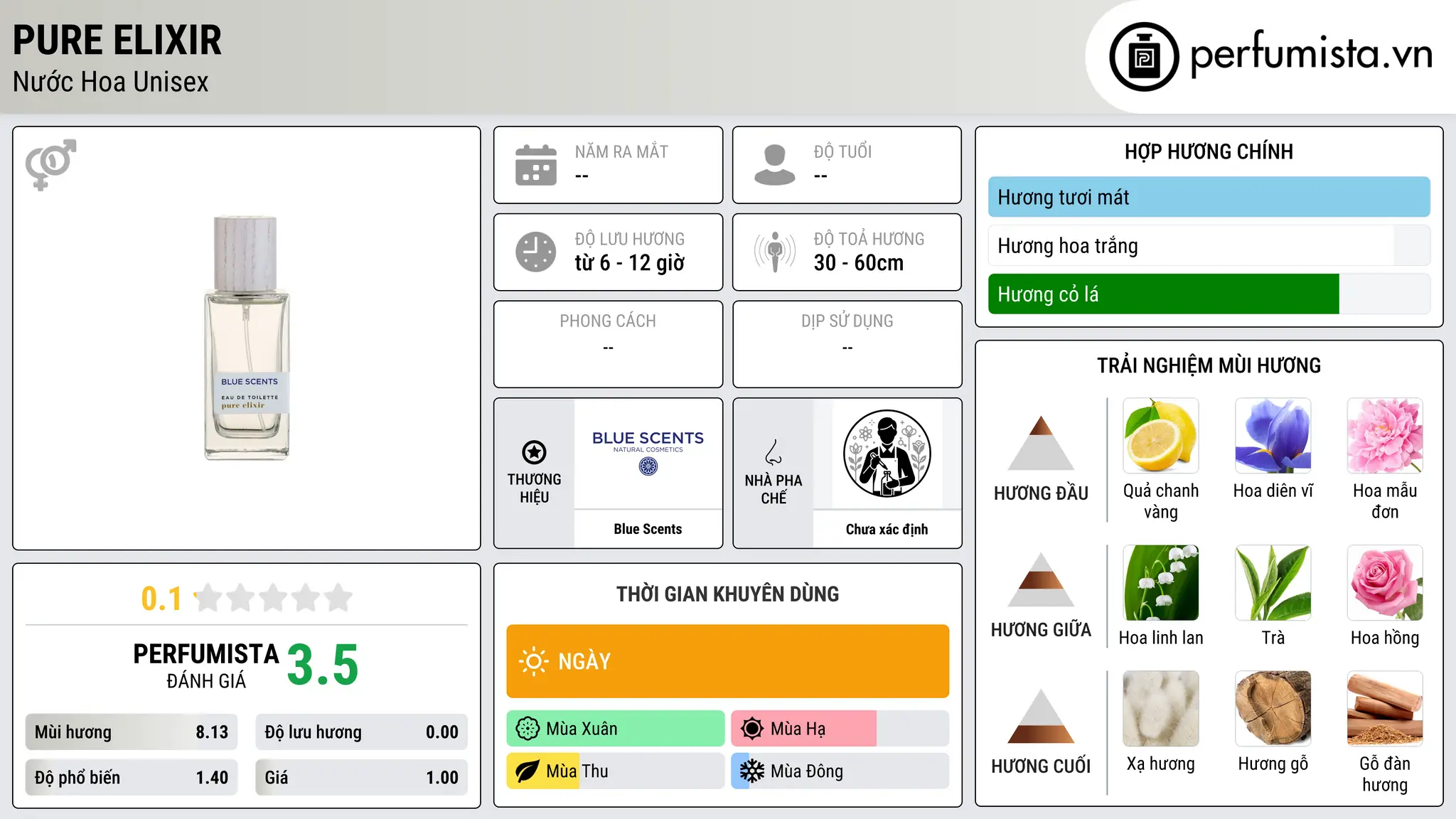Click the Giá score 1.00
Image resolution: width=1456 pixels, height=819 pixels.
(x=362, y=778)
